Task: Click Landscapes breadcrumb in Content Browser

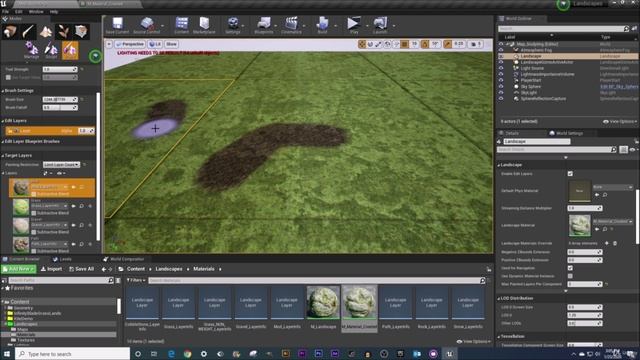Action: pos(169,269)
